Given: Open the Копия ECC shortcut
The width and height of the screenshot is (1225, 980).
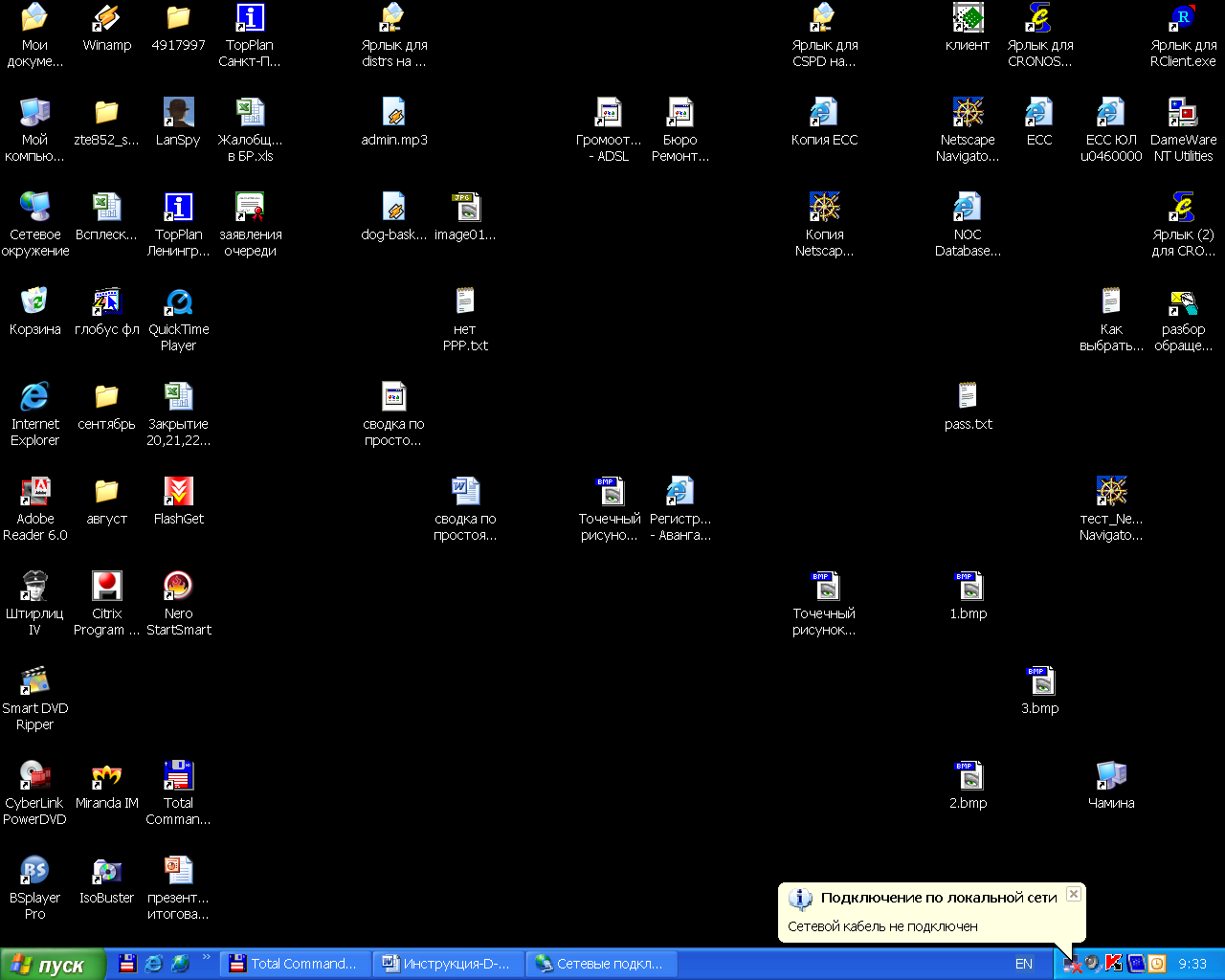Looking at the screenshot, I should [824, 122].
